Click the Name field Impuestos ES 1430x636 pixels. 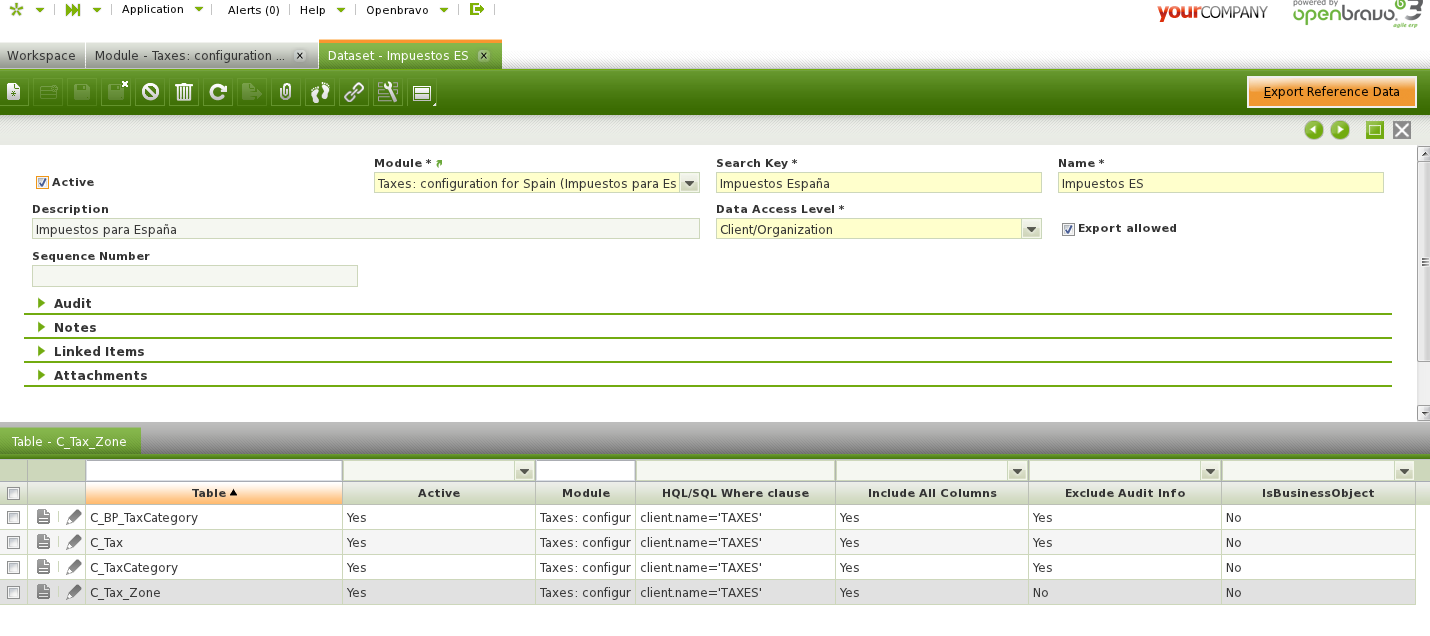coord(1221,183)
